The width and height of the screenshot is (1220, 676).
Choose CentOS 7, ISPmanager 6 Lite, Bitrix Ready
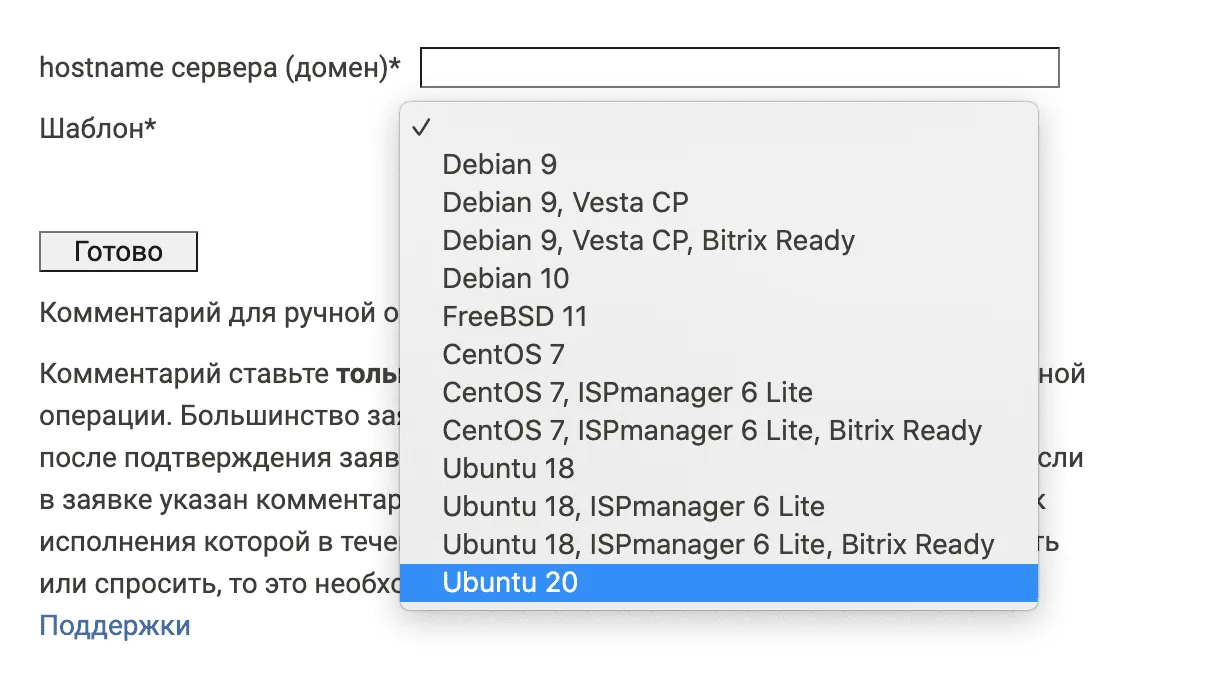[712, 430]
